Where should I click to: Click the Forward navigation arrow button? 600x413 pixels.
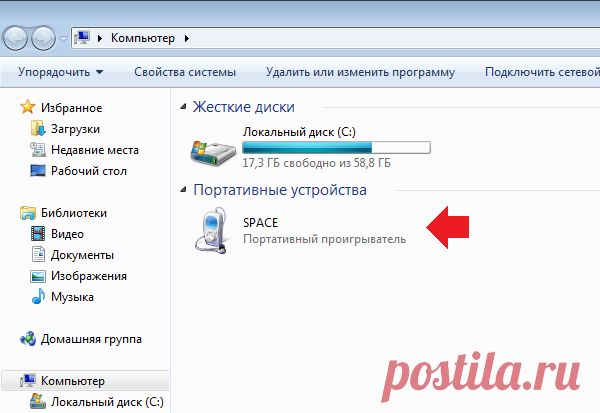tap(43, 38)
